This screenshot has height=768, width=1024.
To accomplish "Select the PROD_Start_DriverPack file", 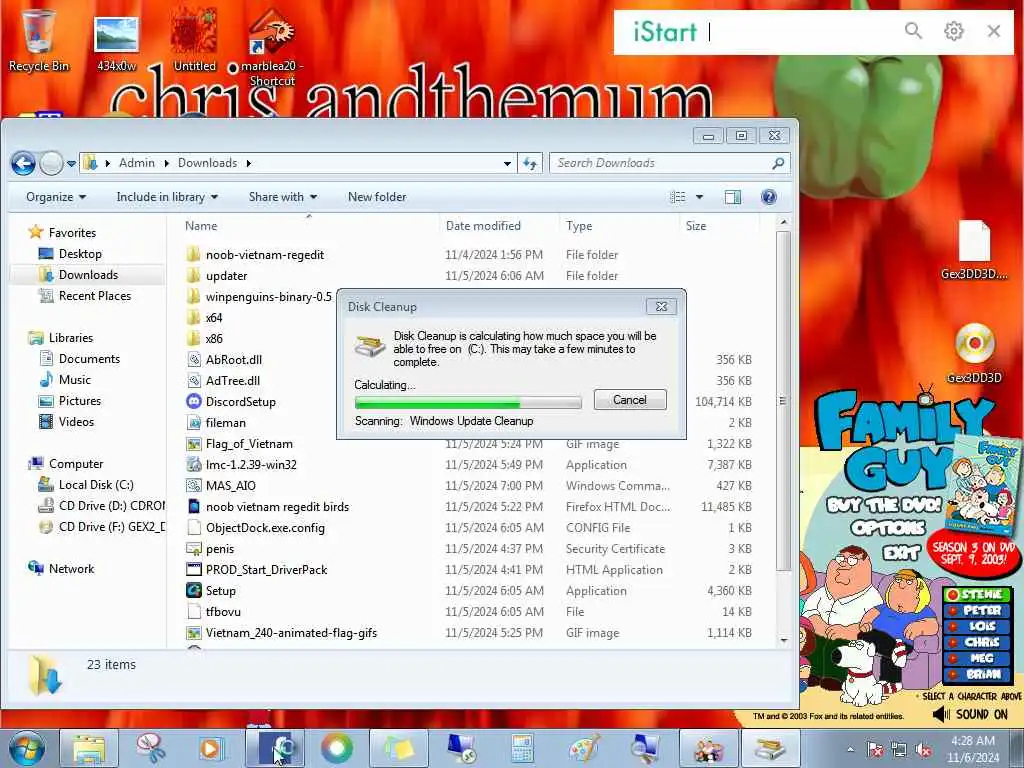I will tap(266, 569).
